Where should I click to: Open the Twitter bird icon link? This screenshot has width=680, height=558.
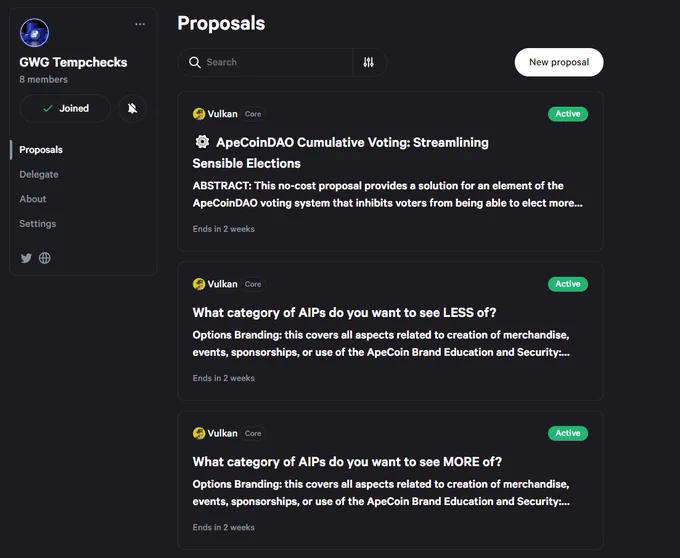click(26, 258)
